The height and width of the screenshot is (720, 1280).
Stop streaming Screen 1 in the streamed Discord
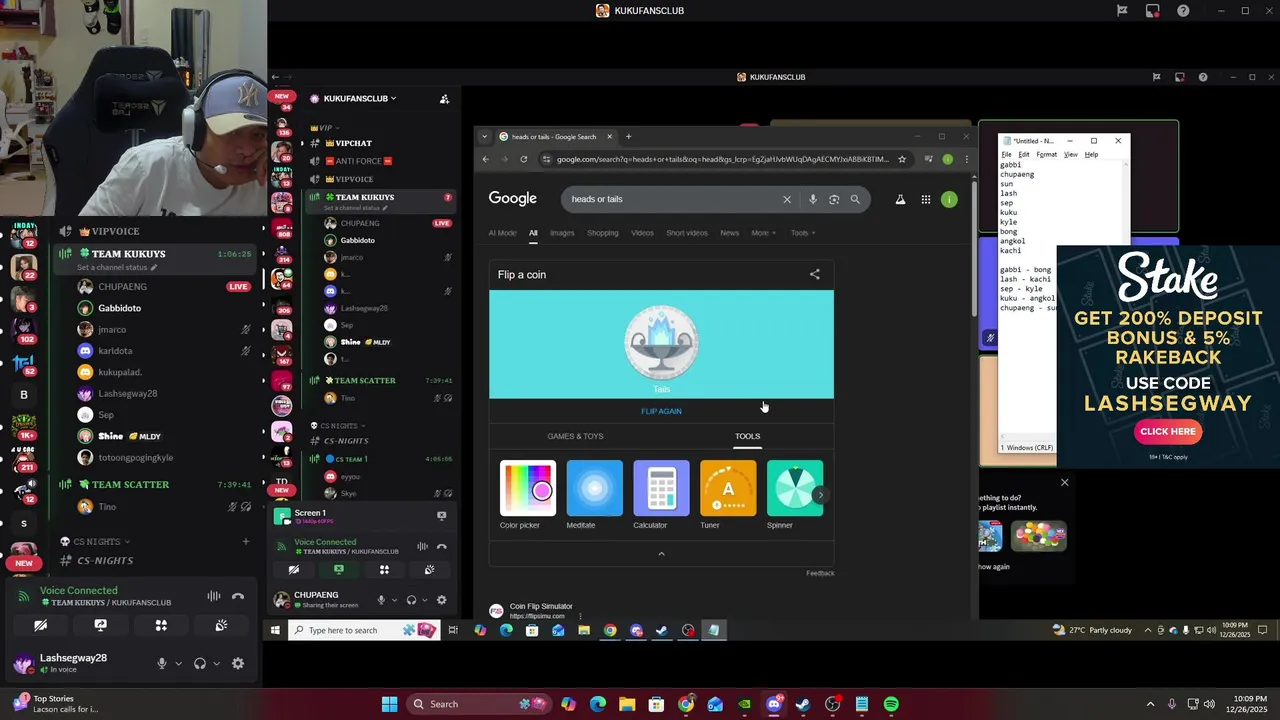click(x=441, y=516)
